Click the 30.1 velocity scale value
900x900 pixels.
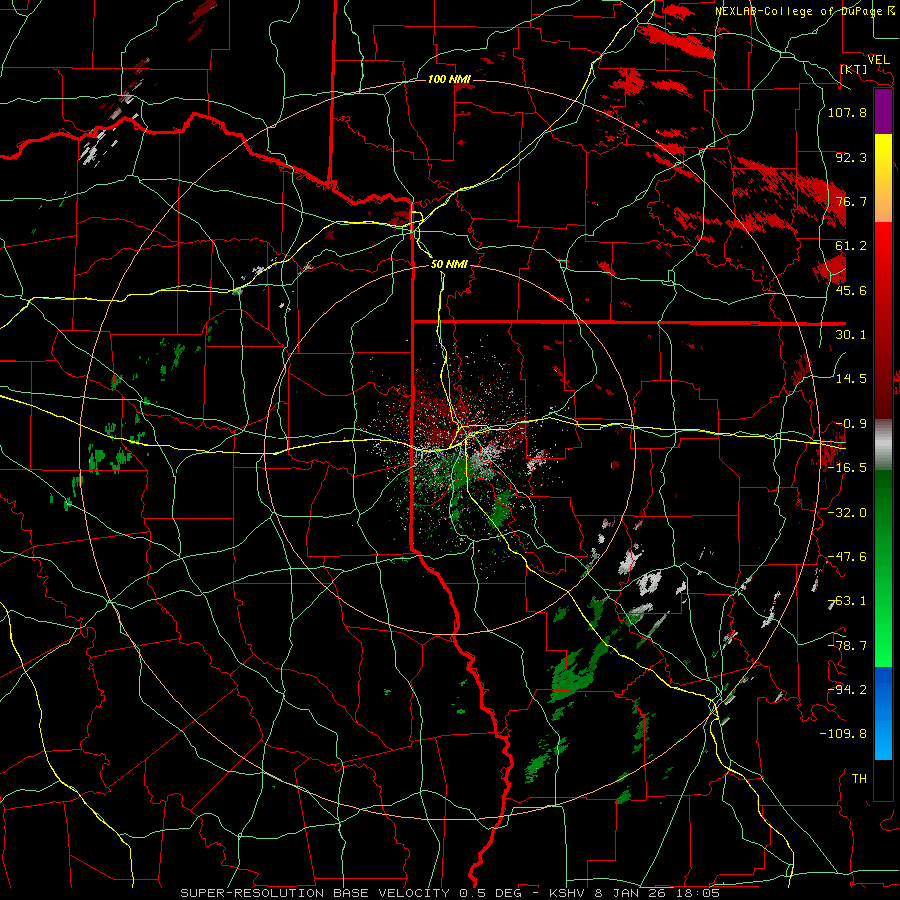[851, 335]
